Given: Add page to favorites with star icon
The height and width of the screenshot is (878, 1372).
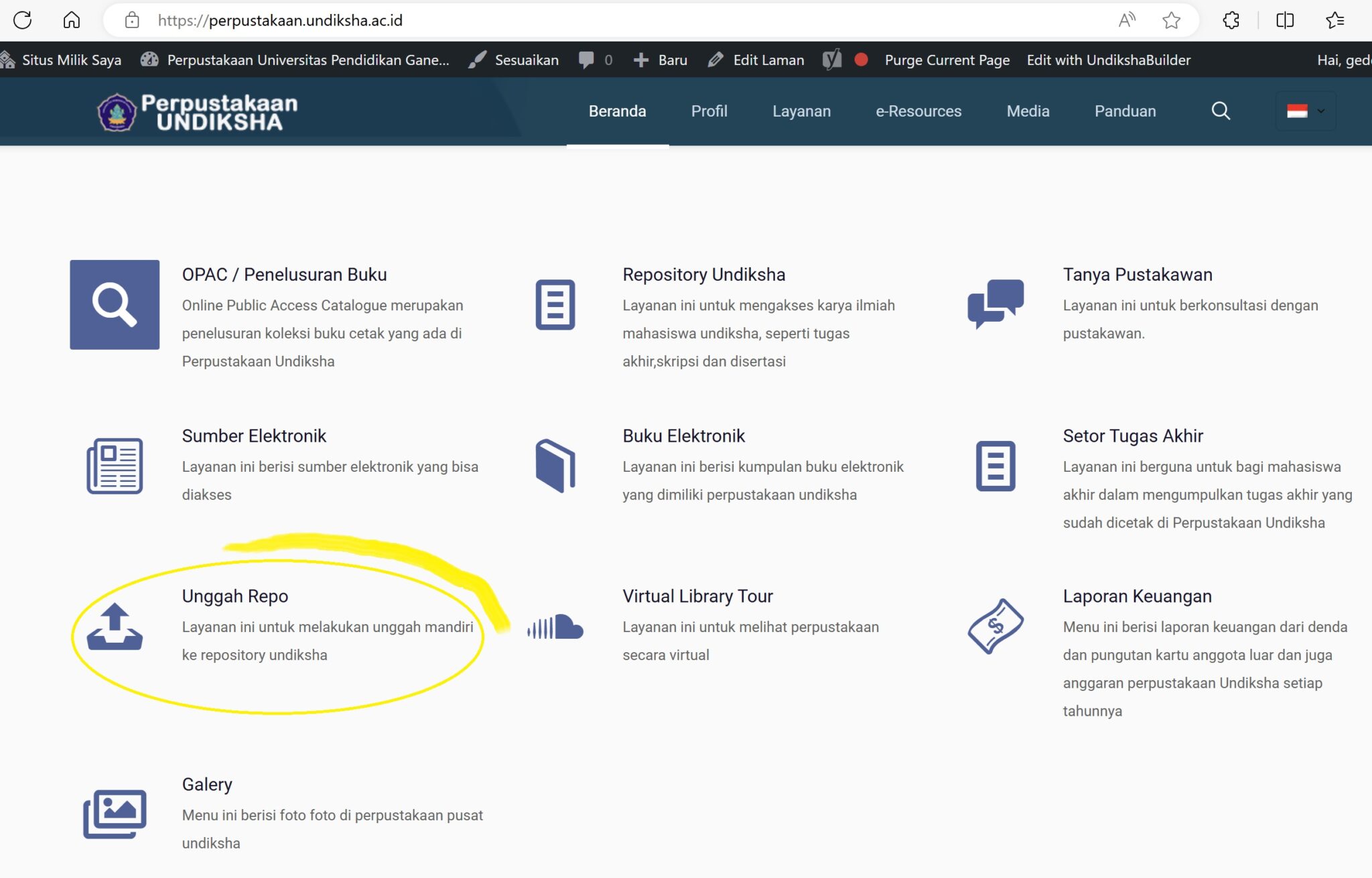Looking at the screenshot, I should [1171, 20].
